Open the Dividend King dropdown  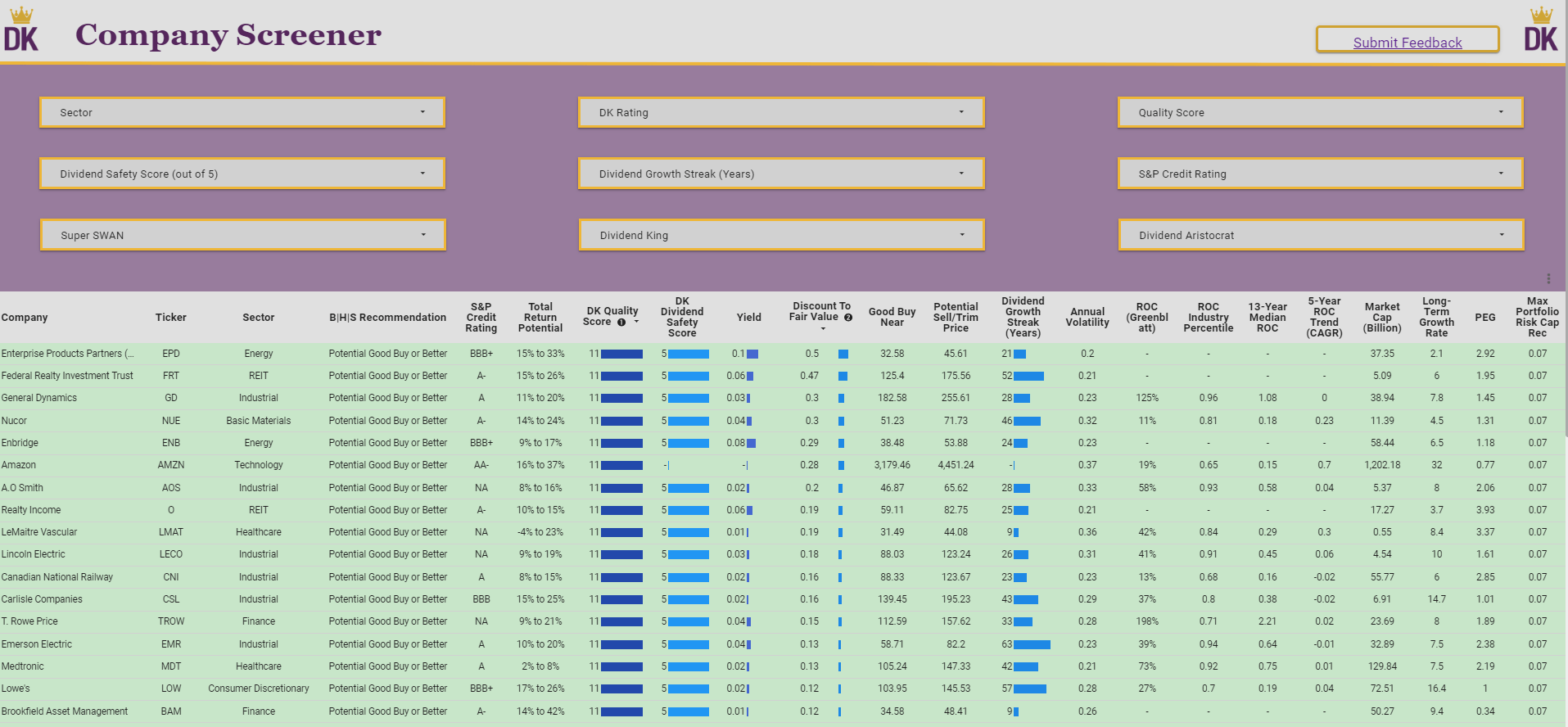click(782, 235)
